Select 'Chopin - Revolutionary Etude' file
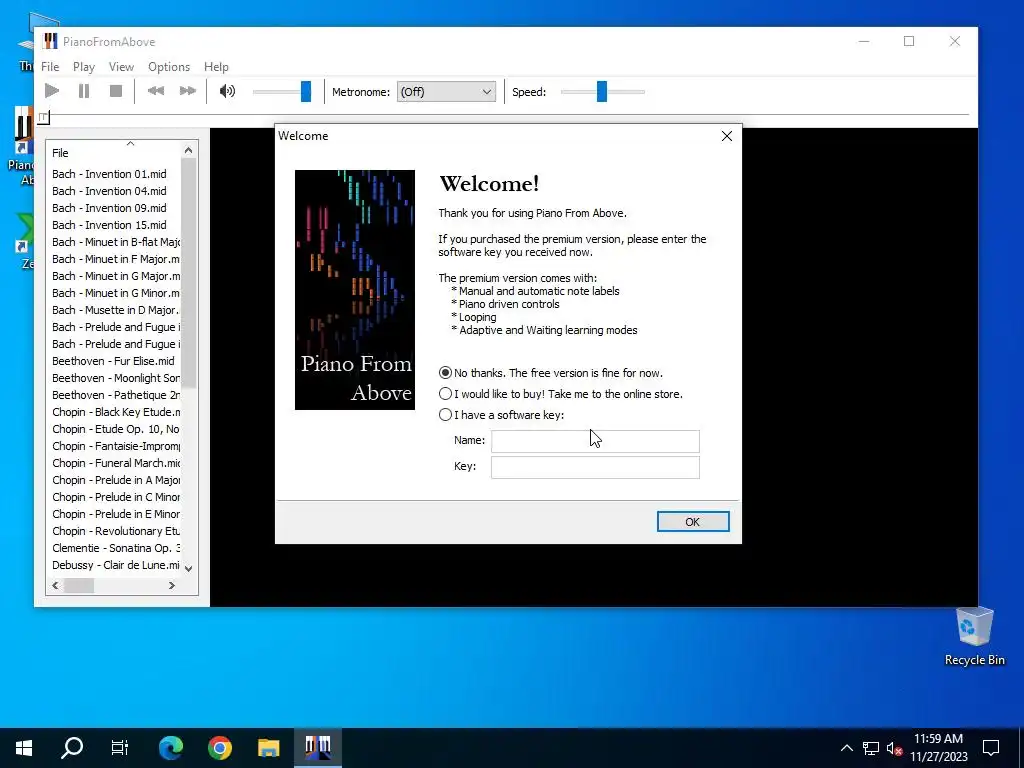The height and width of the screenshot is (768, 1024). [116, 530]
